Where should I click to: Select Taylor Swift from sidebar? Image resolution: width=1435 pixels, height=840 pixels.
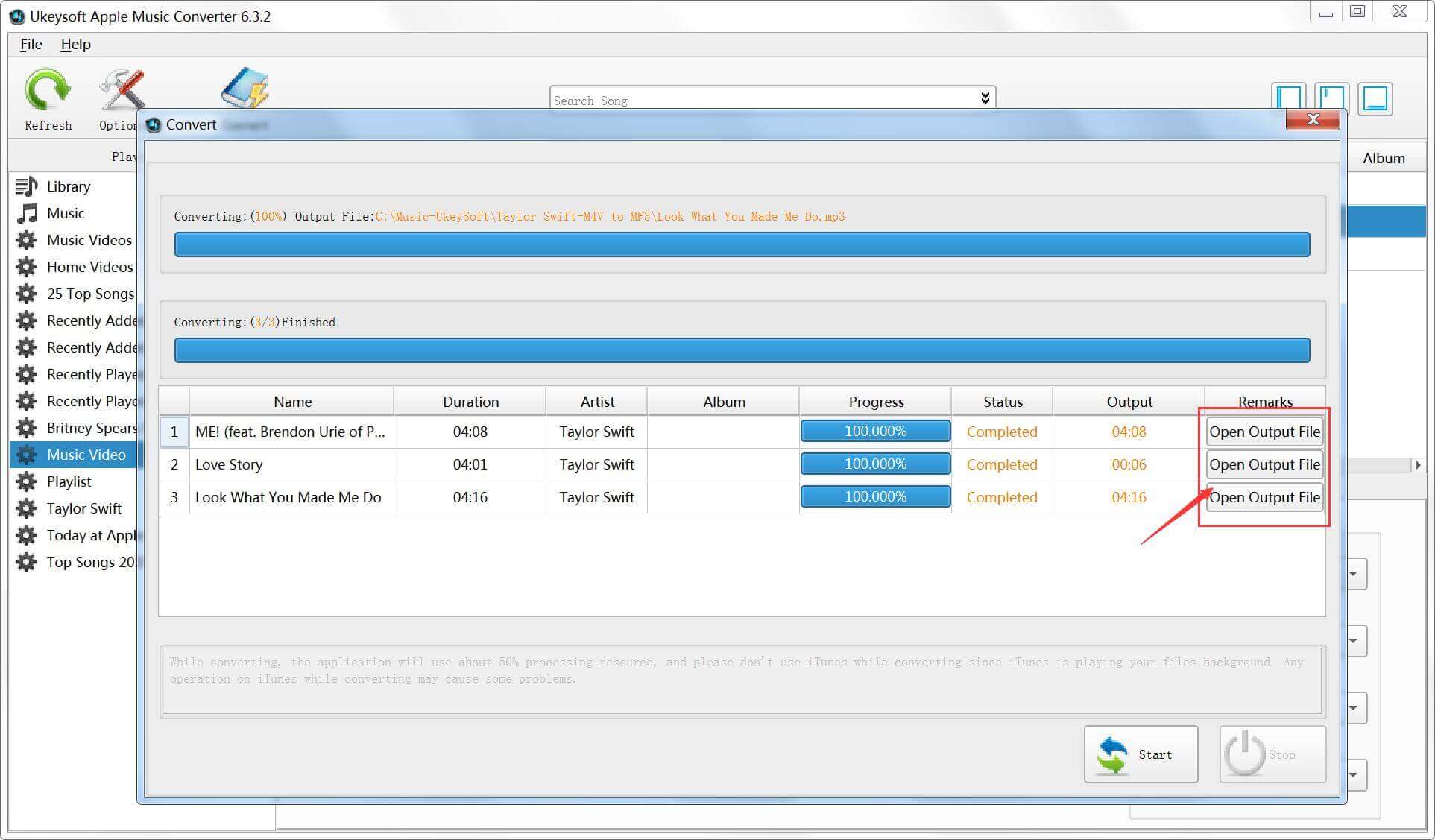point(81,508)
